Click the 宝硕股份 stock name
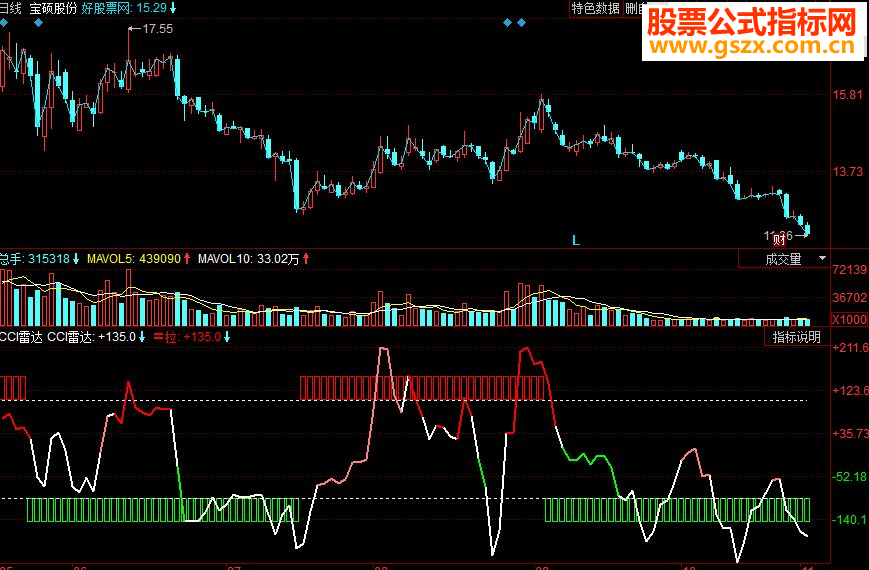The image size is (869, 570). [x=53, y=8]
